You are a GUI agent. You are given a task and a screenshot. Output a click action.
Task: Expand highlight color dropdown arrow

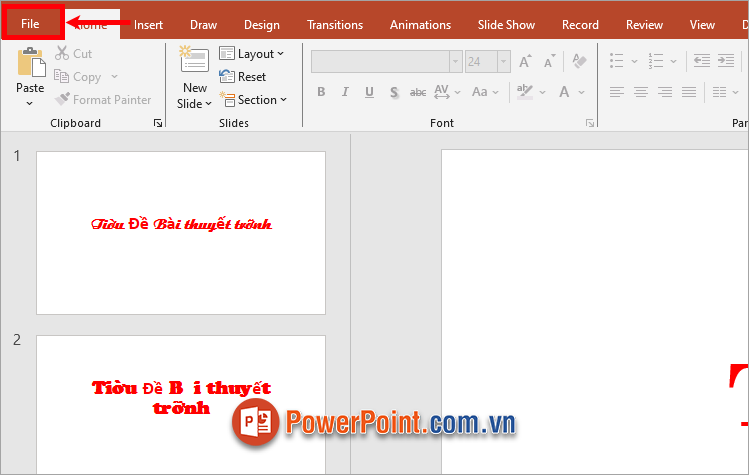tap(542, 92)
